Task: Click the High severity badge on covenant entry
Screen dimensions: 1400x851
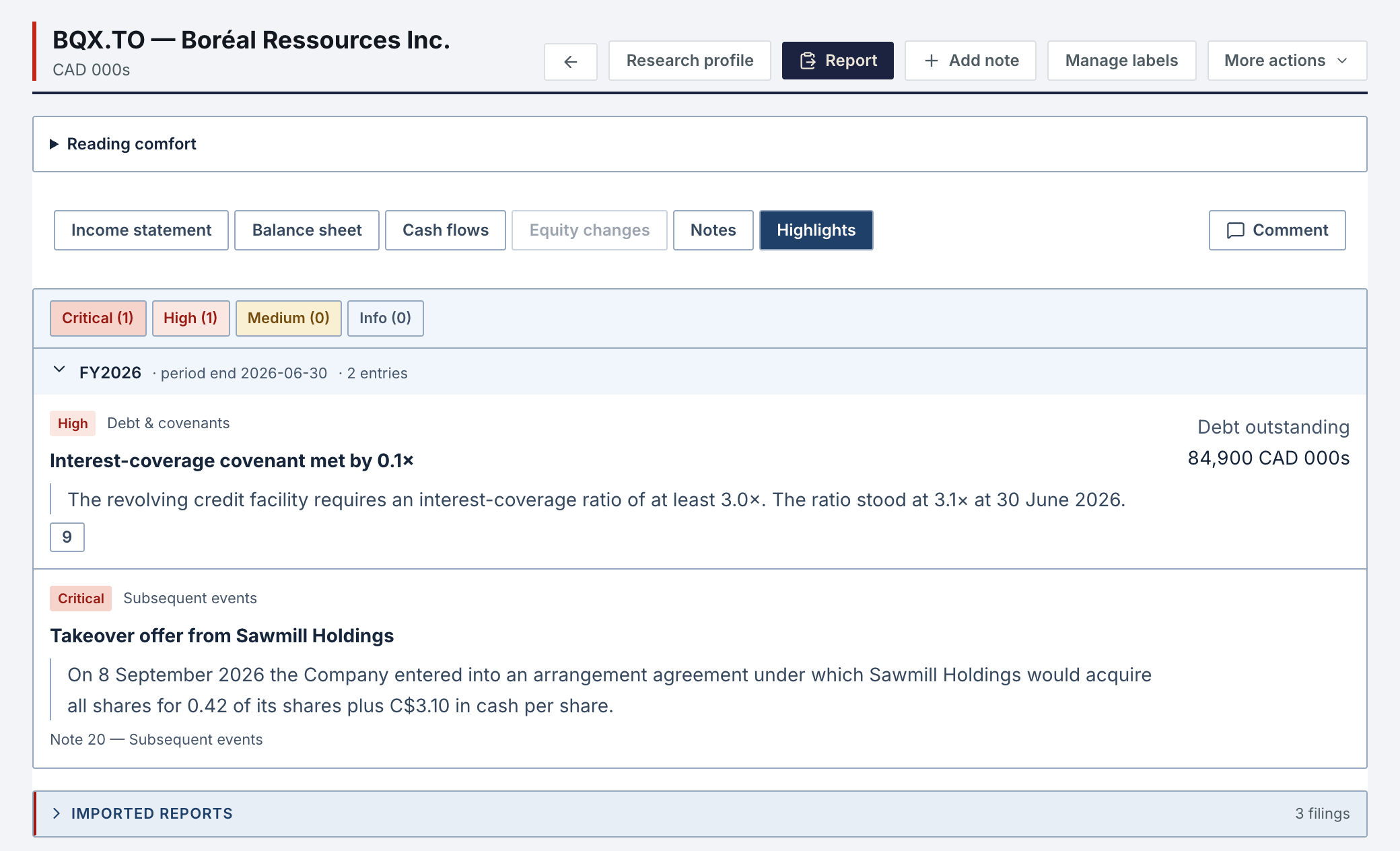Action: pyautogui.click(x=73, y=423)
